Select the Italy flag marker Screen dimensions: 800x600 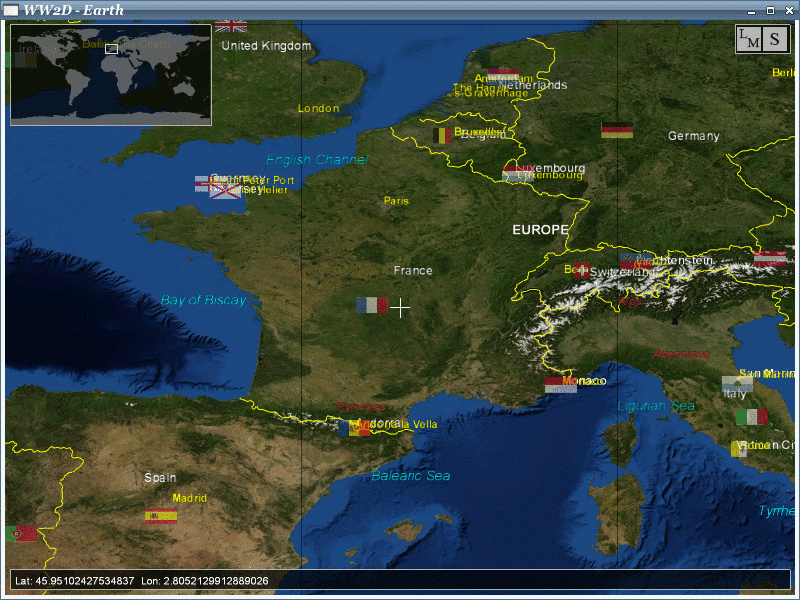[751, 416]
